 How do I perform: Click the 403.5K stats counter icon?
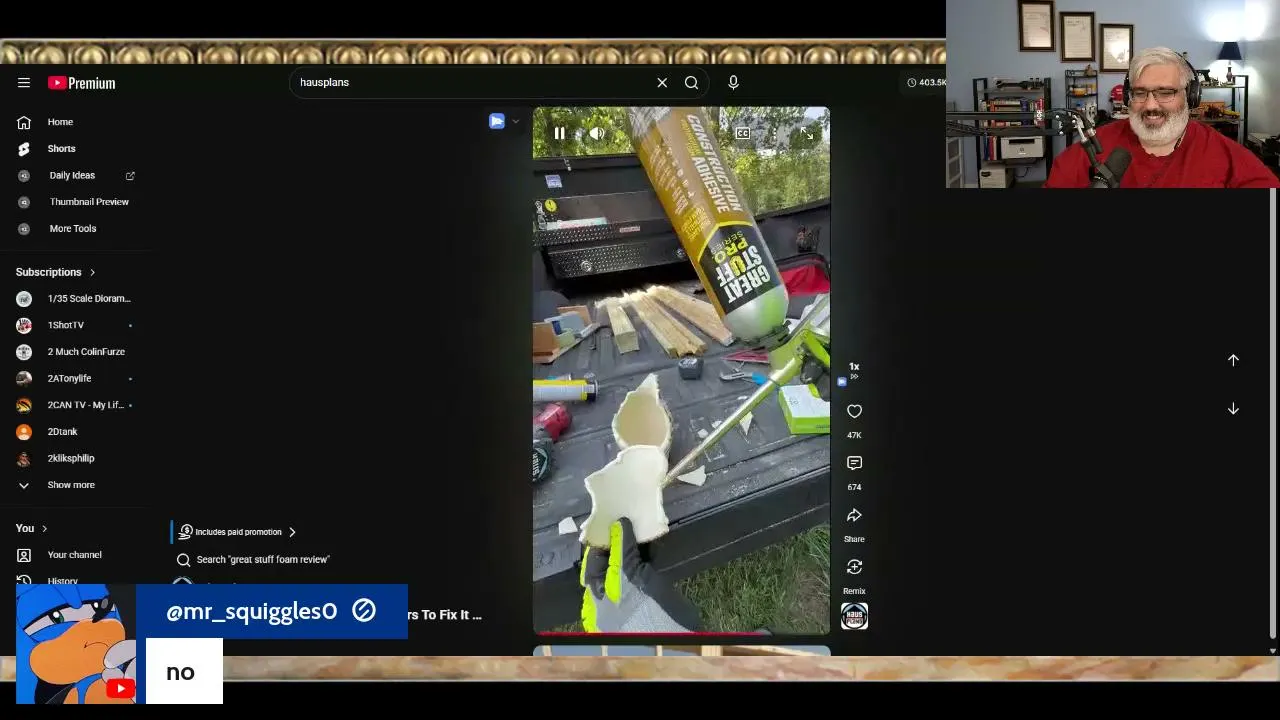tap(911, 83)
